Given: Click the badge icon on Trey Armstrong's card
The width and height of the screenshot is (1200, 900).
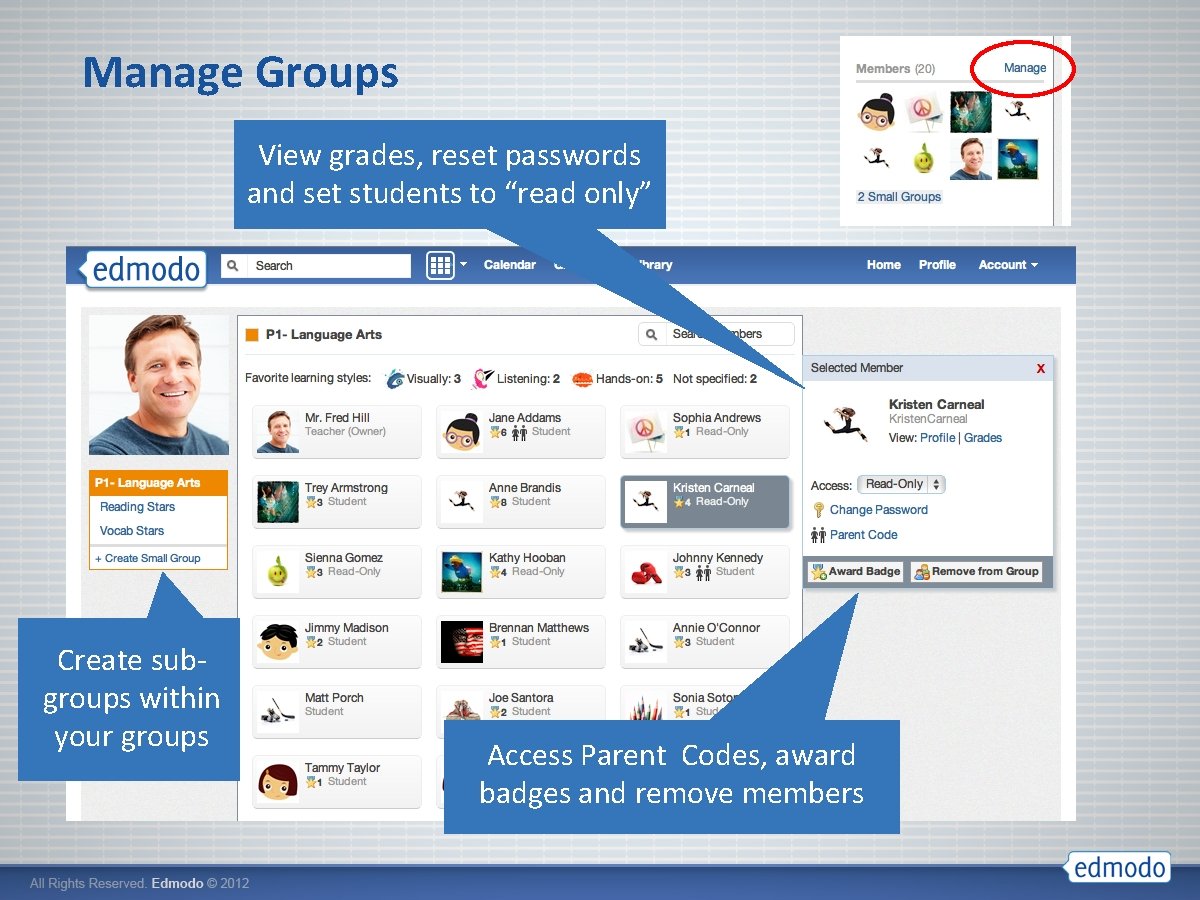Looking at the screenshot, I should tap(310, 502).
